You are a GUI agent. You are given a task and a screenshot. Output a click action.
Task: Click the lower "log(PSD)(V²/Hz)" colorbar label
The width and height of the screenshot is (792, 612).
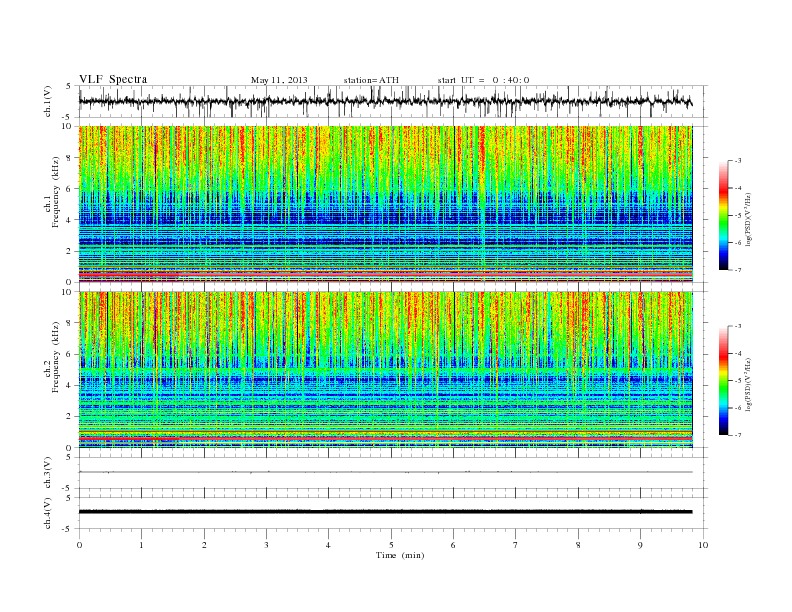point(748,384)
